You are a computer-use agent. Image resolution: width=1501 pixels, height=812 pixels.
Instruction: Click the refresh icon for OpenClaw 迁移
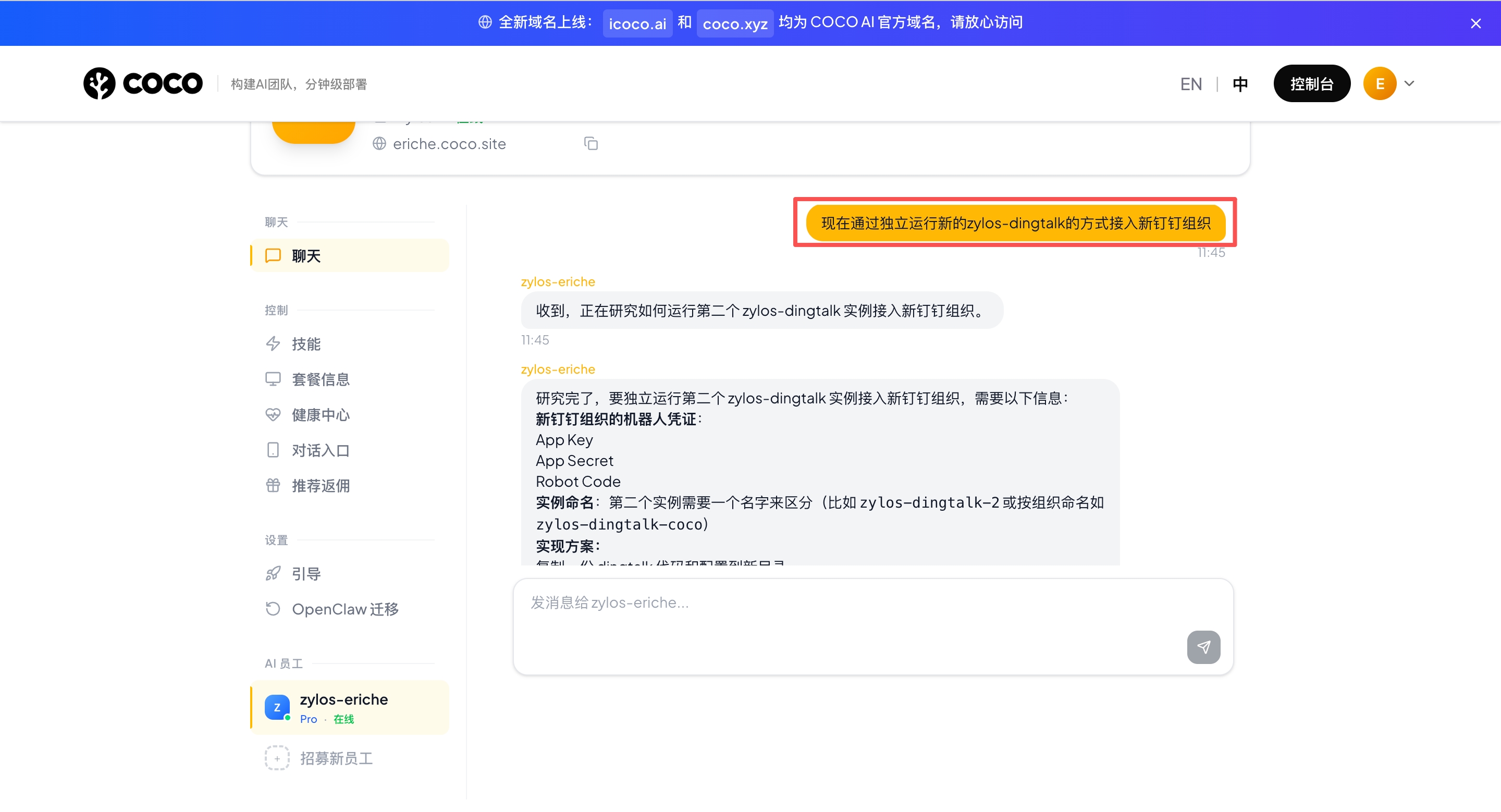(x=273, y=609)
